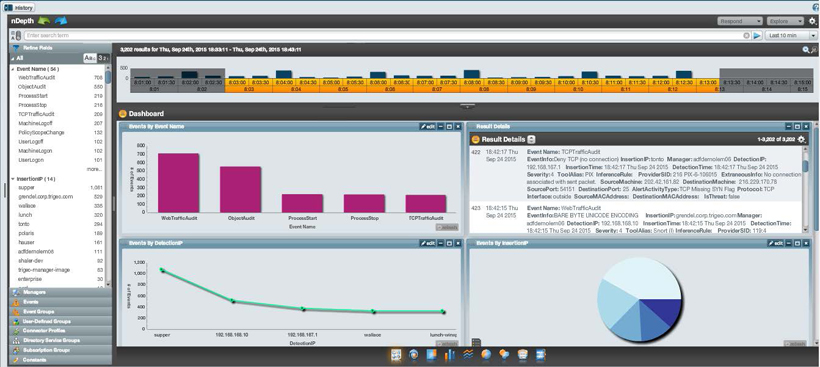
Task: Click the blue forward arrow beside nDepth
Action: point(61,21)
